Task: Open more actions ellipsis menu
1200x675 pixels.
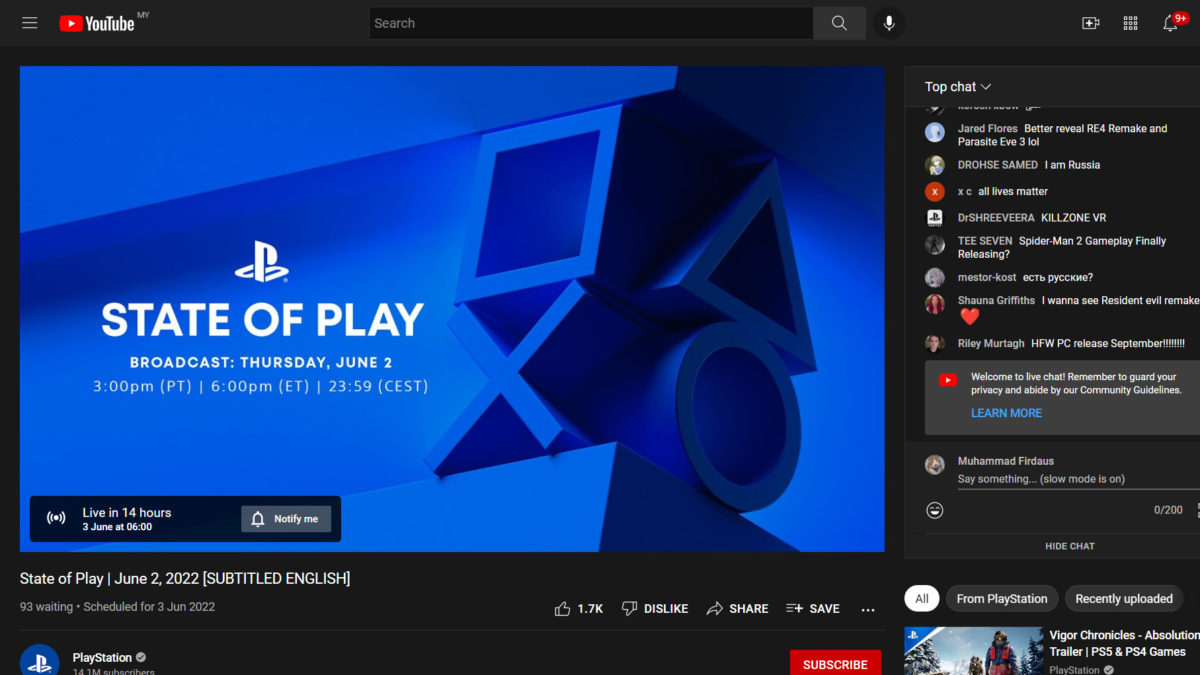Action: tap(868, 608)
